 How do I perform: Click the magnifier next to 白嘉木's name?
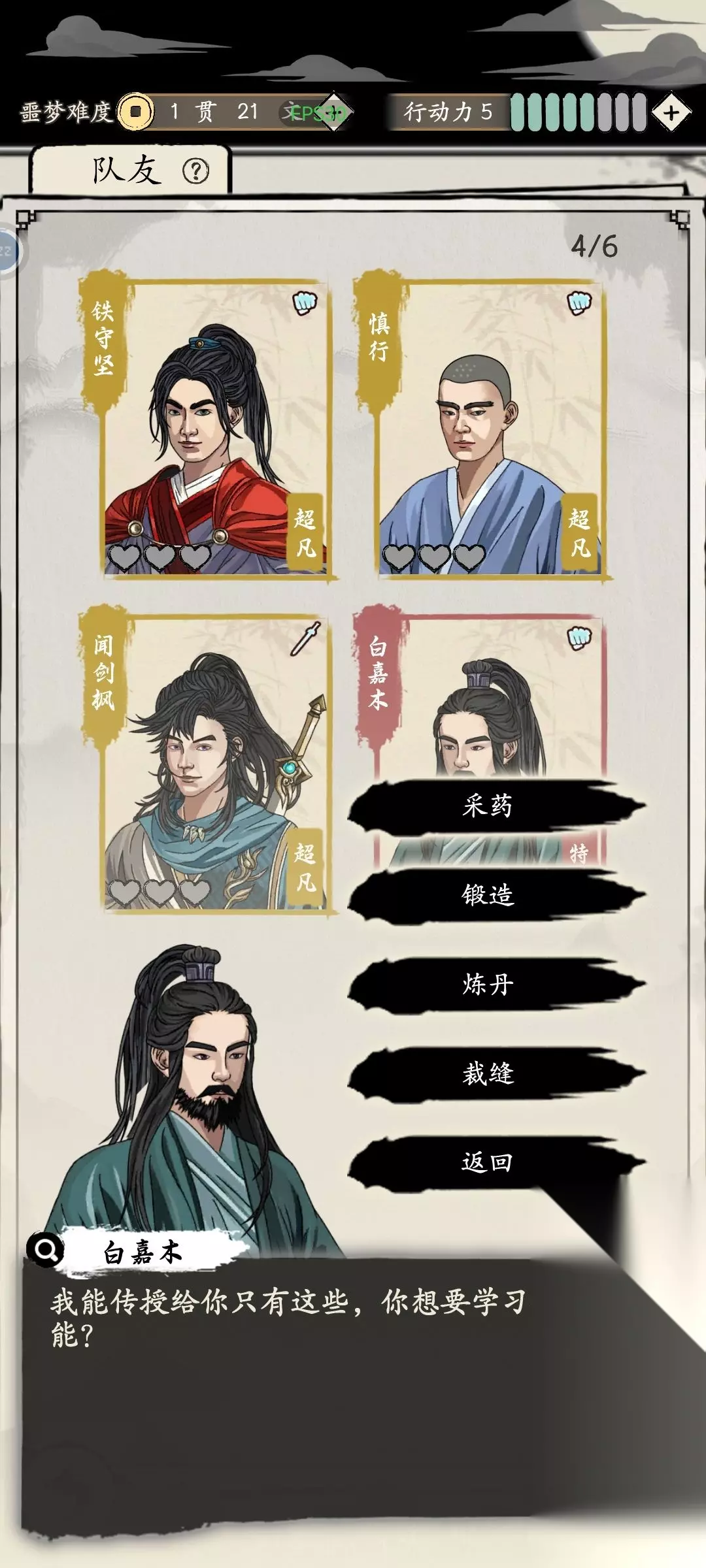(x=46, y=1250)
